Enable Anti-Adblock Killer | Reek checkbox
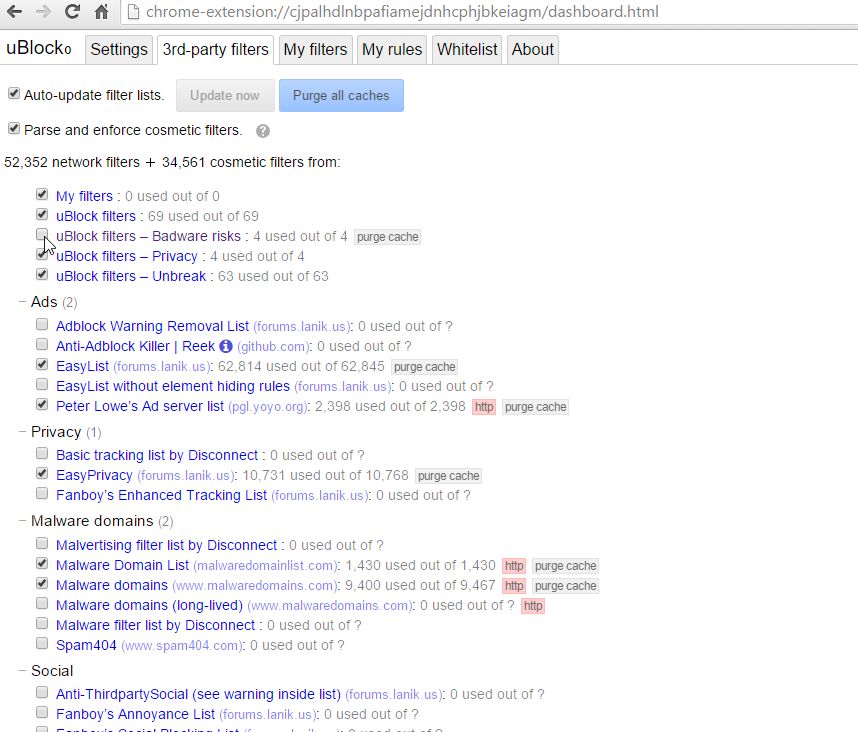The width and height of the screenshot is (858, 732). click(42, 345)
